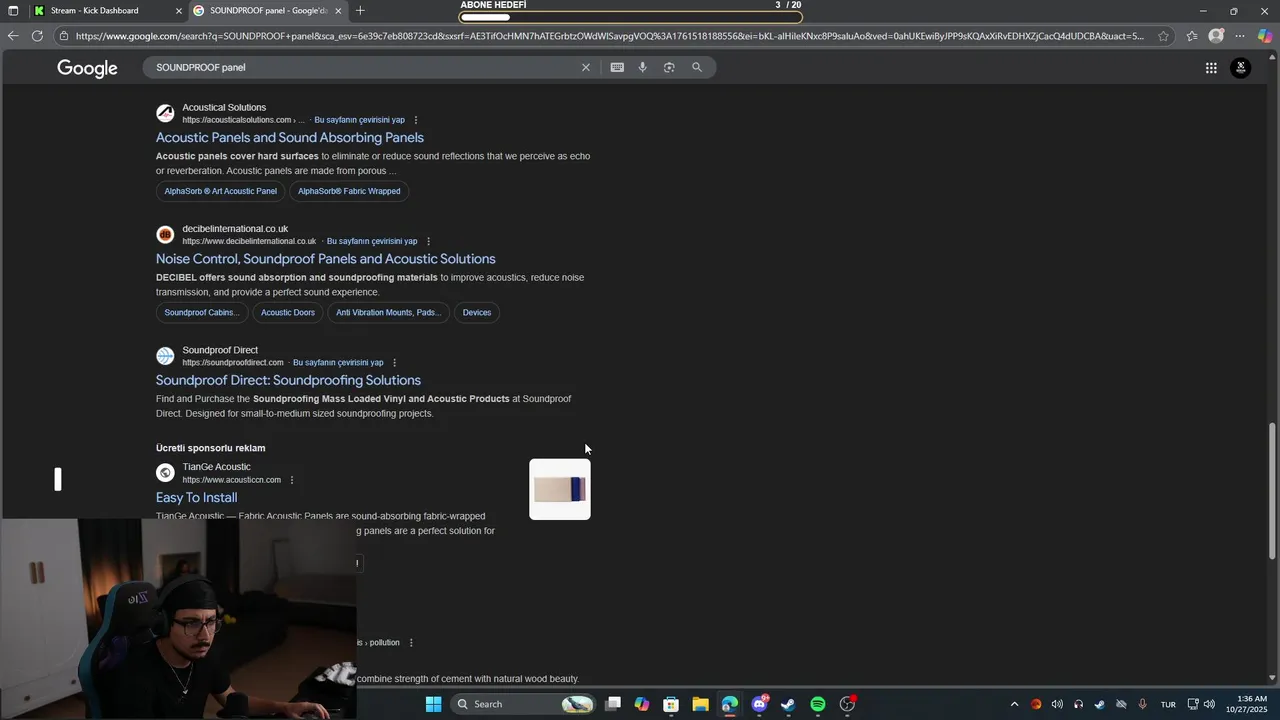
Task: Open more options for decibelinternational result
Action: [428, 241]
